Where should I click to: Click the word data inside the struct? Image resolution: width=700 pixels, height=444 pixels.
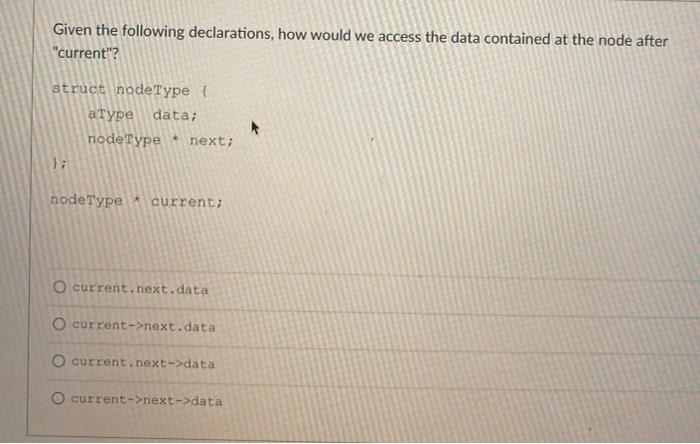click(172, 115)
